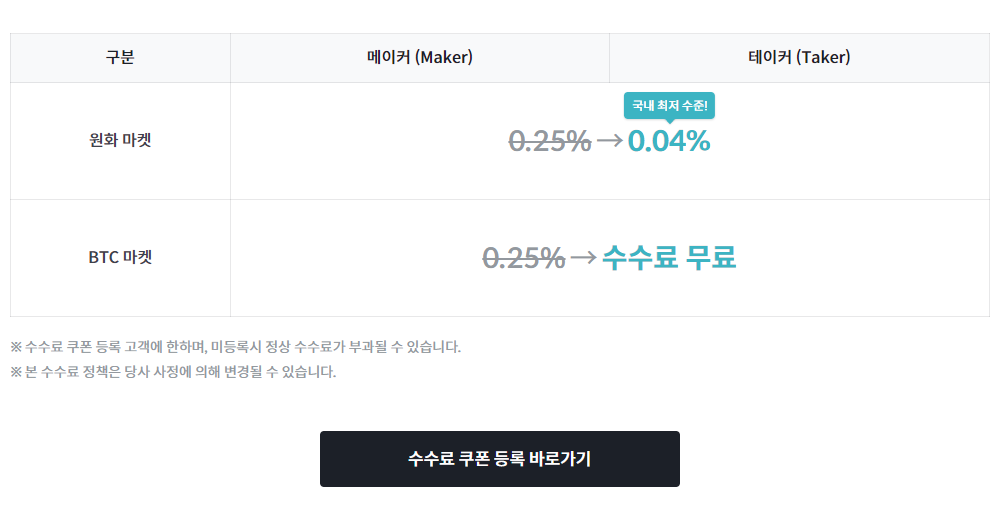The height and width of the screenshot is (508, 1006).
Task: Select the 구분 column header
Action: [120, 58]
